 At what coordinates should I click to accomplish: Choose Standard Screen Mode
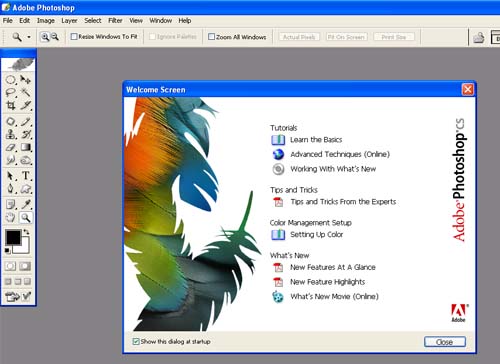coord(8,281)
